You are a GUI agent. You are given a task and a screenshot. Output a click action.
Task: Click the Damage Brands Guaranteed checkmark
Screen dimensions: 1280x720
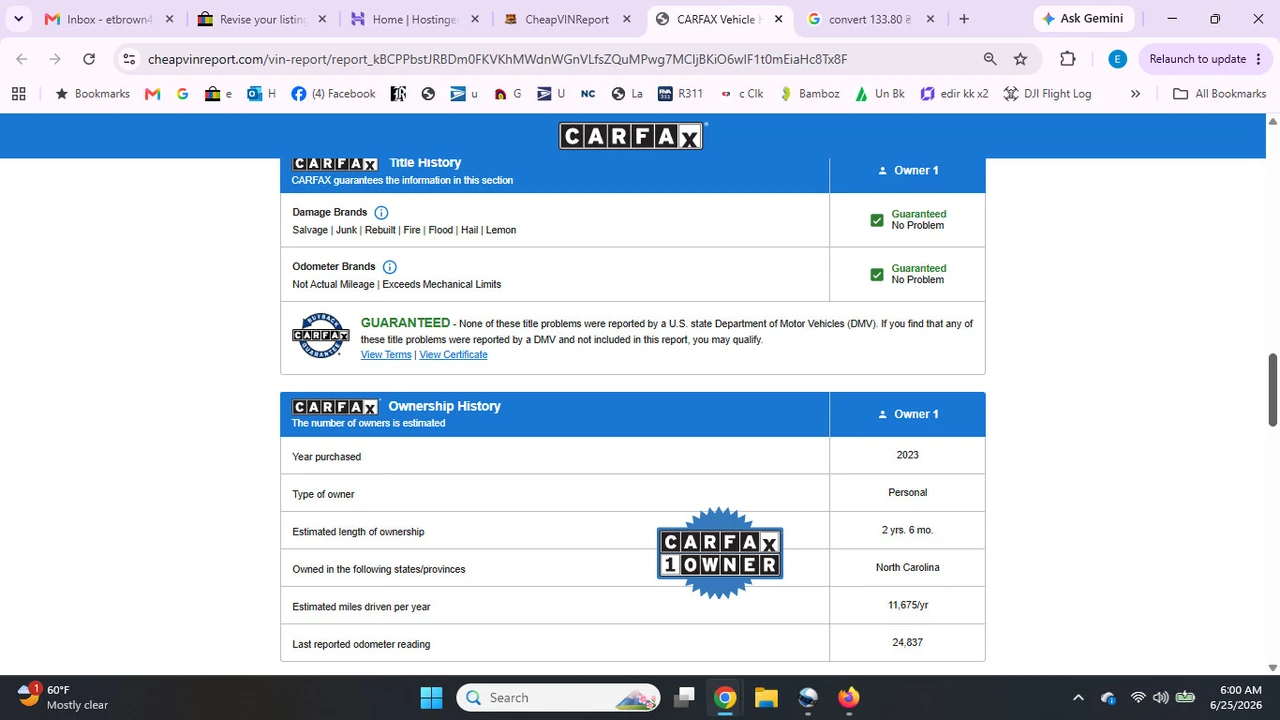coord(877,220)
